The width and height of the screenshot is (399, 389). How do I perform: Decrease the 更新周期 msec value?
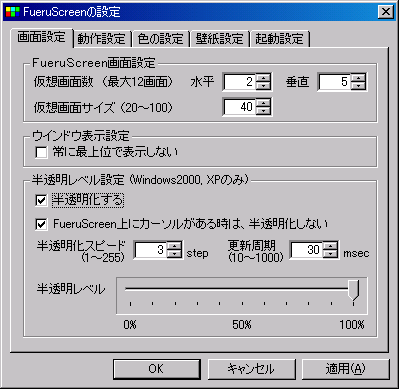[x=330, y=254]
